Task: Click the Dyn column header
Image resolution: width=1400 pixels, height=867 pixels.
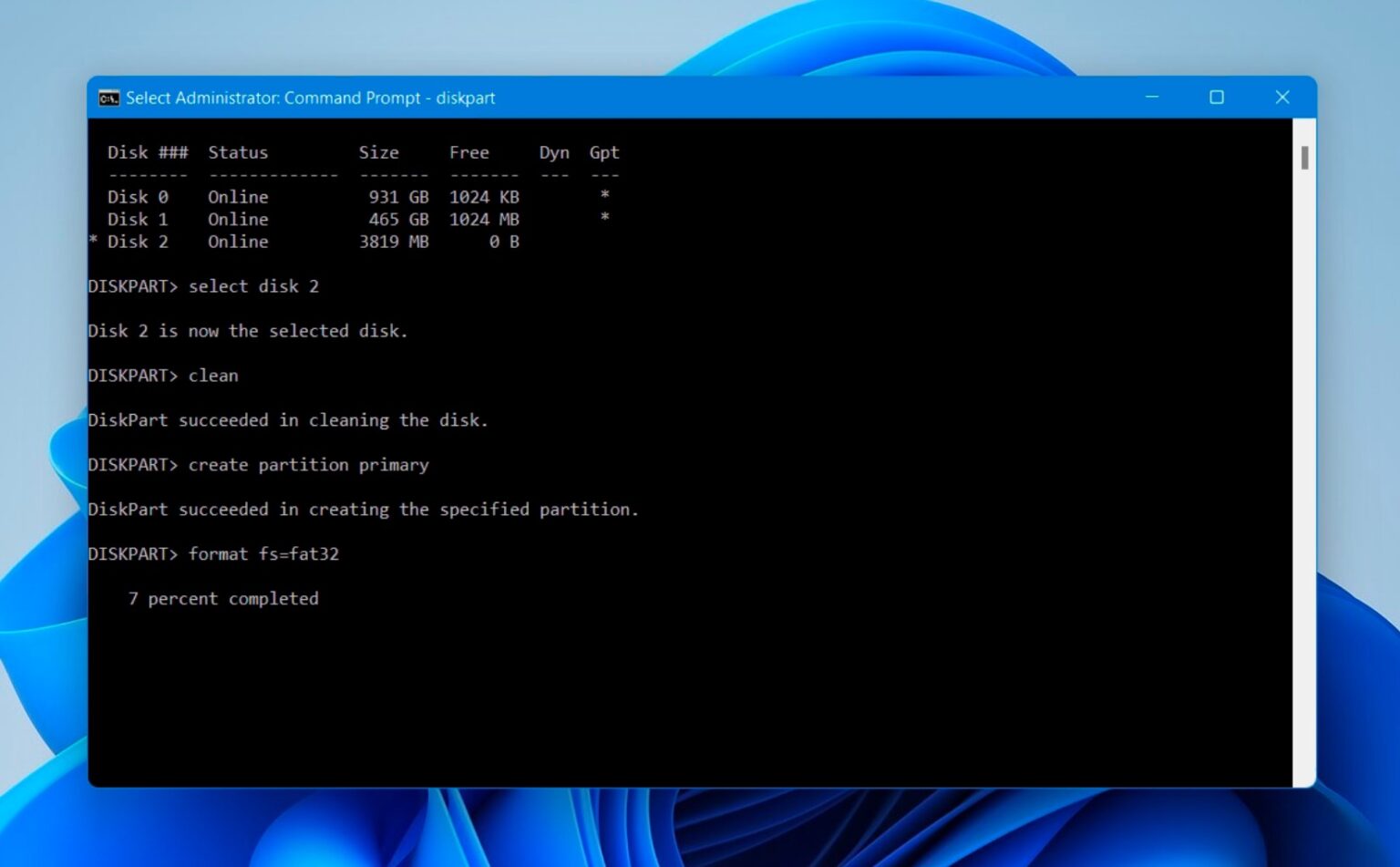Action: [554, 152]
